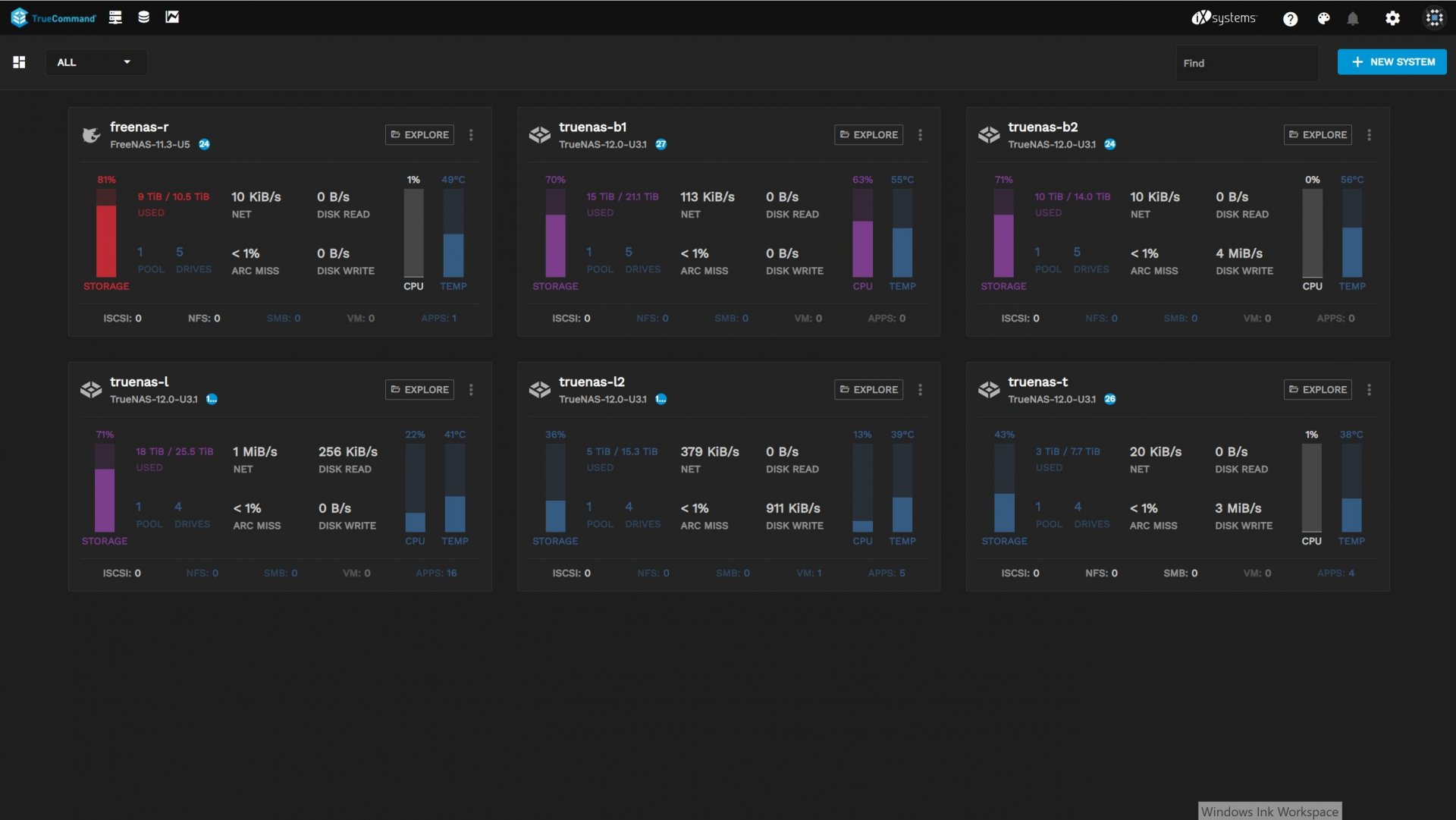The width and height of the screenshot is (1456, 820).
Task: Click "VM: 1" on truenas-l2 card
Action: (809, 573)
